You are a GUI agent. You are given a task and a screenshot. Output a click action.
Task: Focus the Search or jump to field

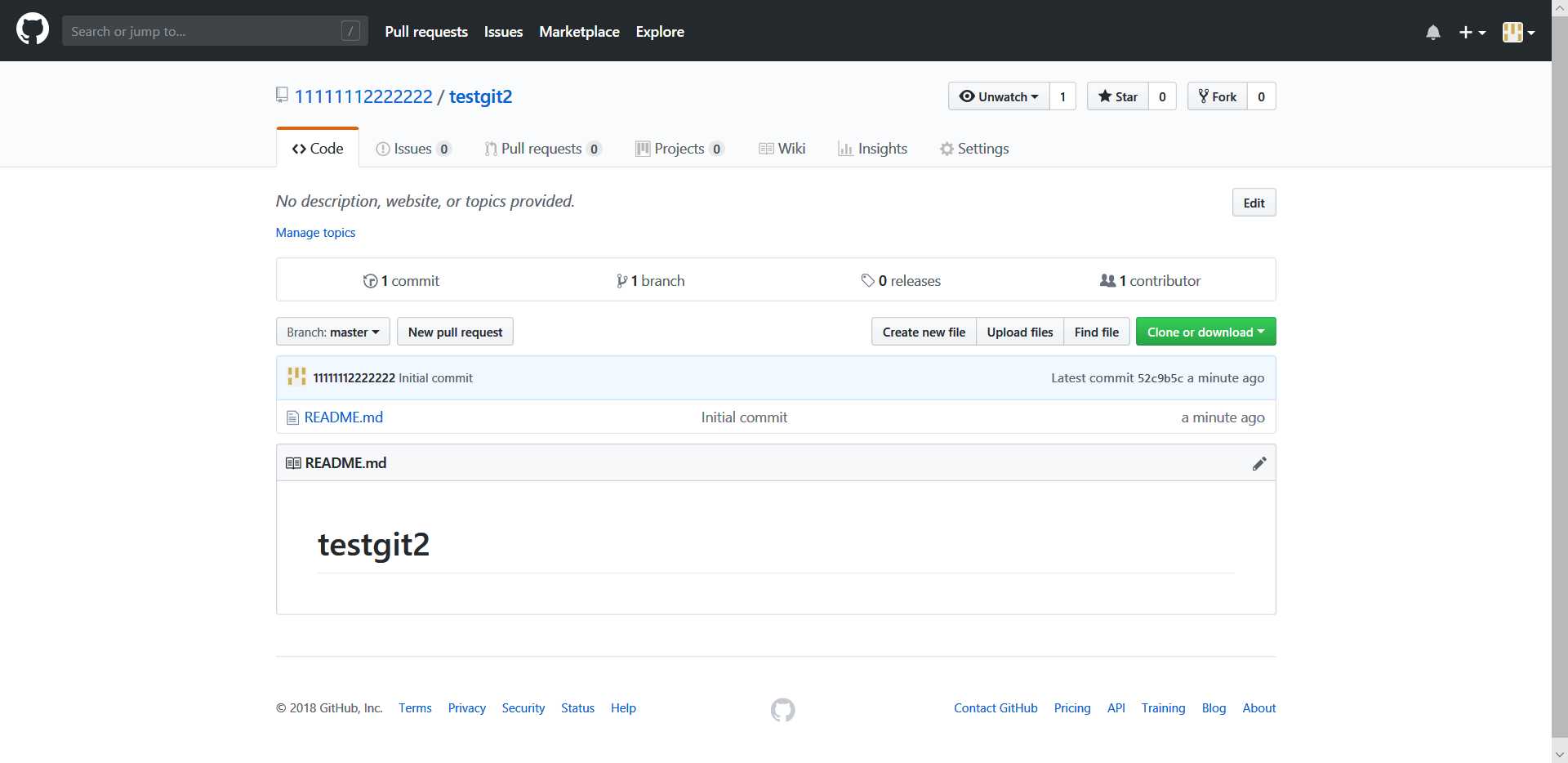(x=215, y=31)
